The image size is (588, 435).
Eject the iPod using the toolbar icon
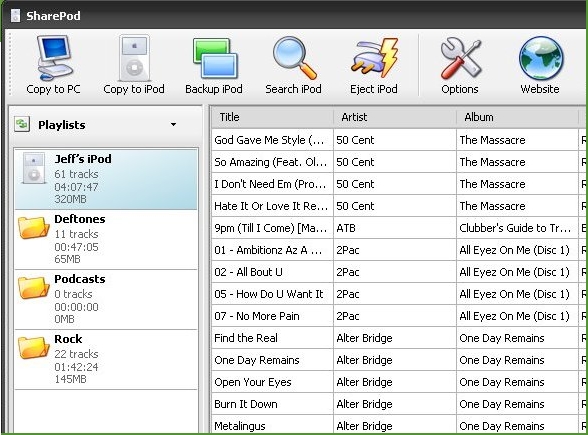[x=374, y=57]
